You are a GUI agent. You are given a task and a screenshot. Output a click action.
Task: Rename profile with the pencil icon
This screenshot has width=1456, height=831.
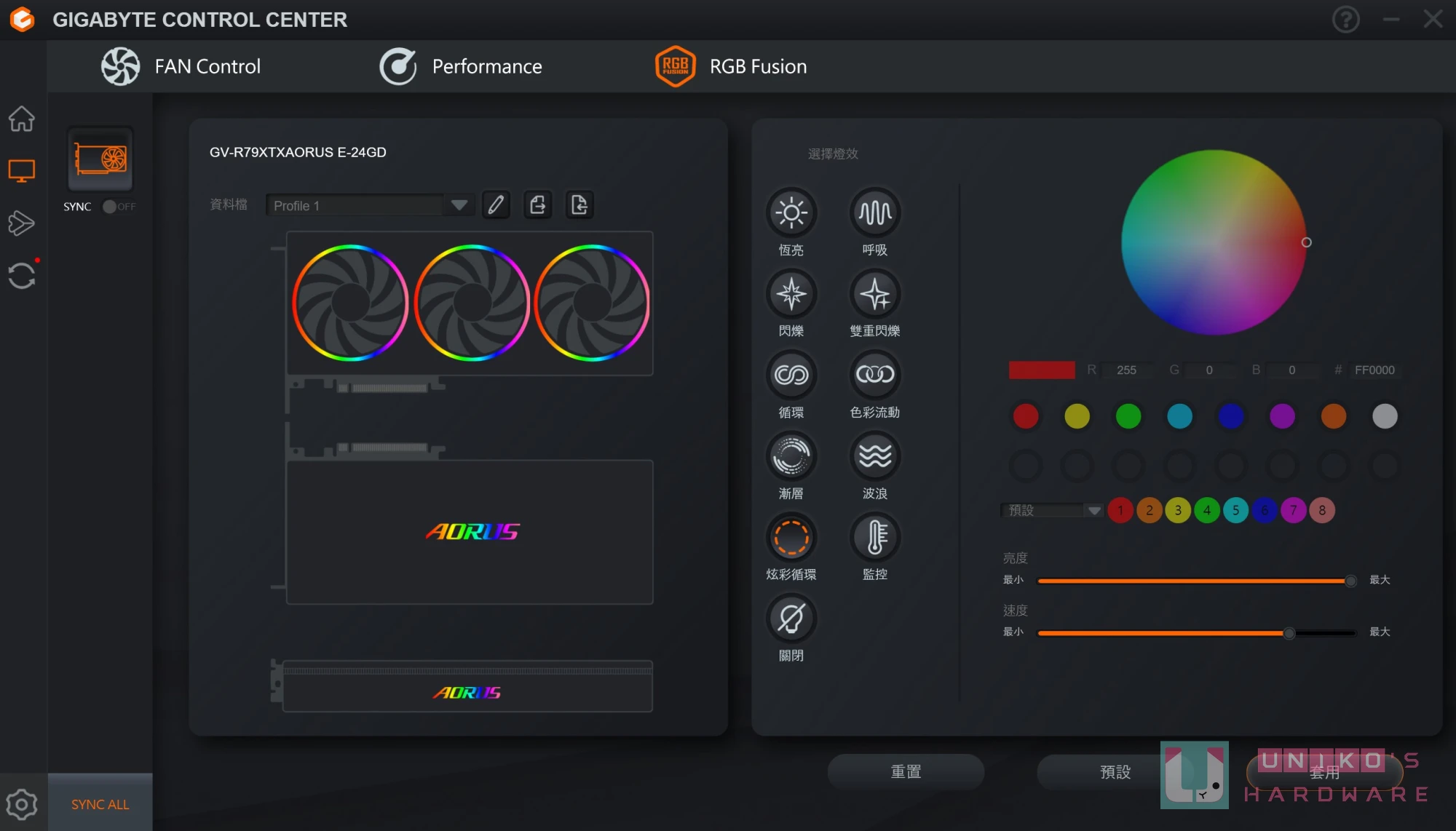coord(496,205)
